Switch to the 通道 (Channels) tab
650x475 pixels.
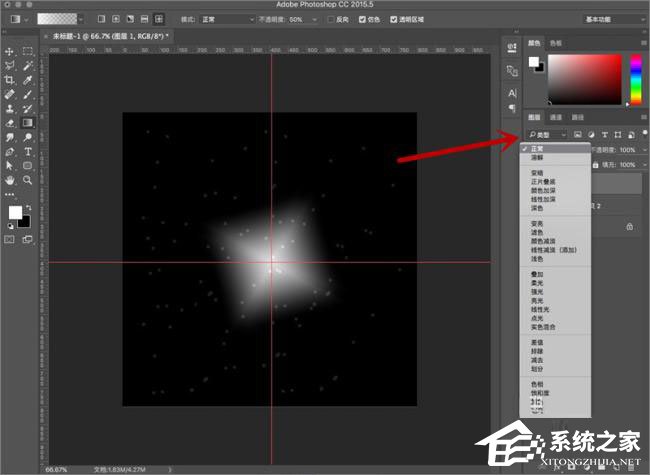point(555,117)
